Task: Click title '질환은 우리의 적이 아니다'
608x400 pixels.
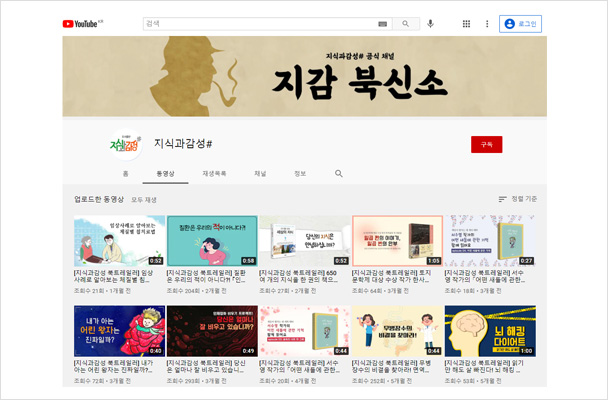Action: point(206,276)
